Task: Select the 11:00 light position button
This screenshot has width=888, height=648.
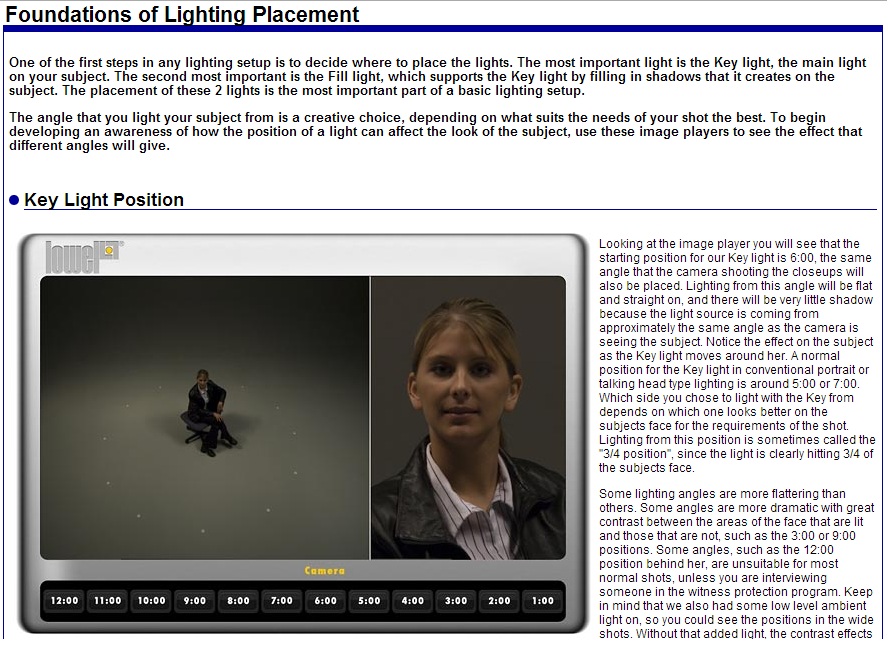Action: click(107, 601)
